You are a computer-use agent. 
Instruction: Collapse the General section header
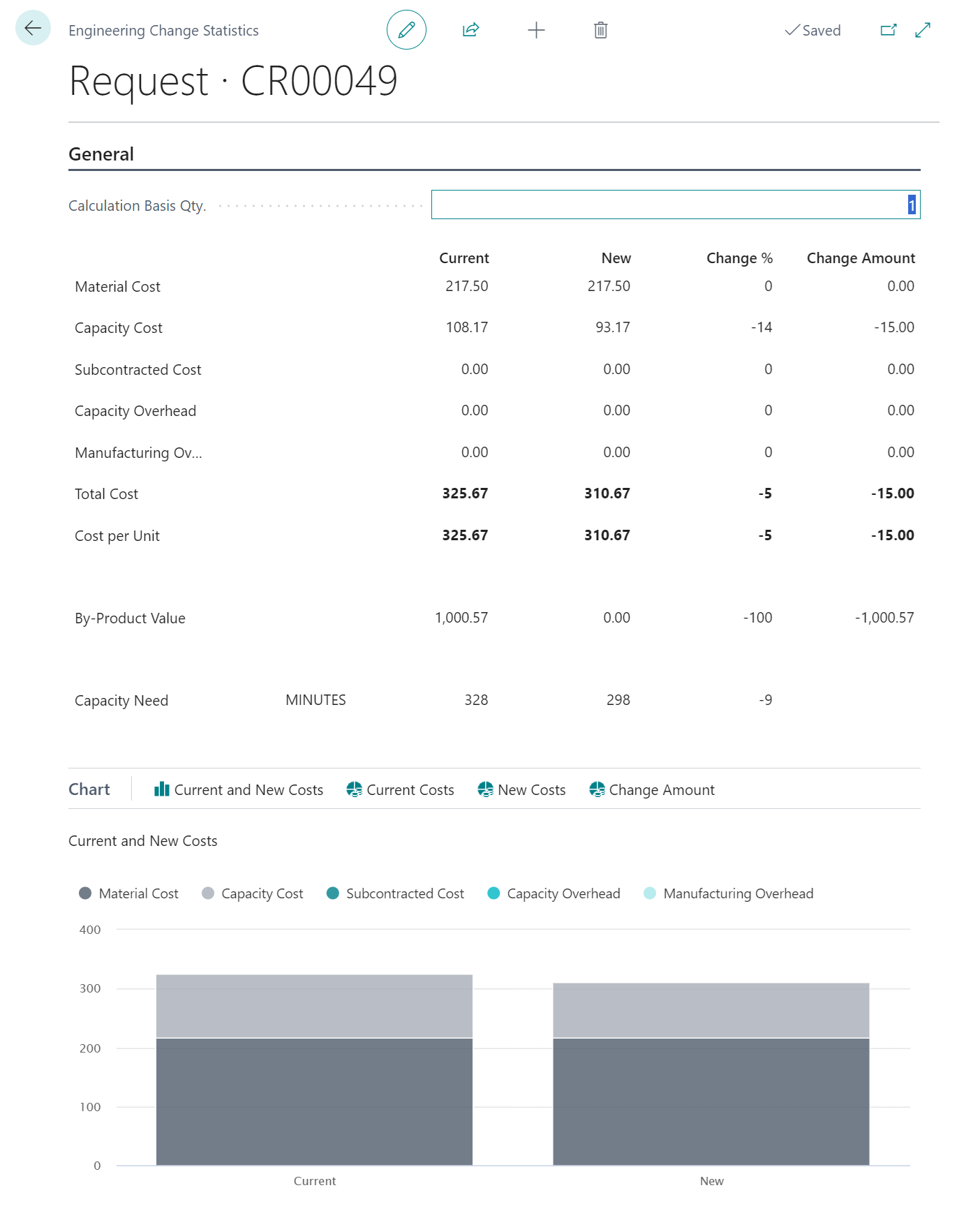coord(101,154)
